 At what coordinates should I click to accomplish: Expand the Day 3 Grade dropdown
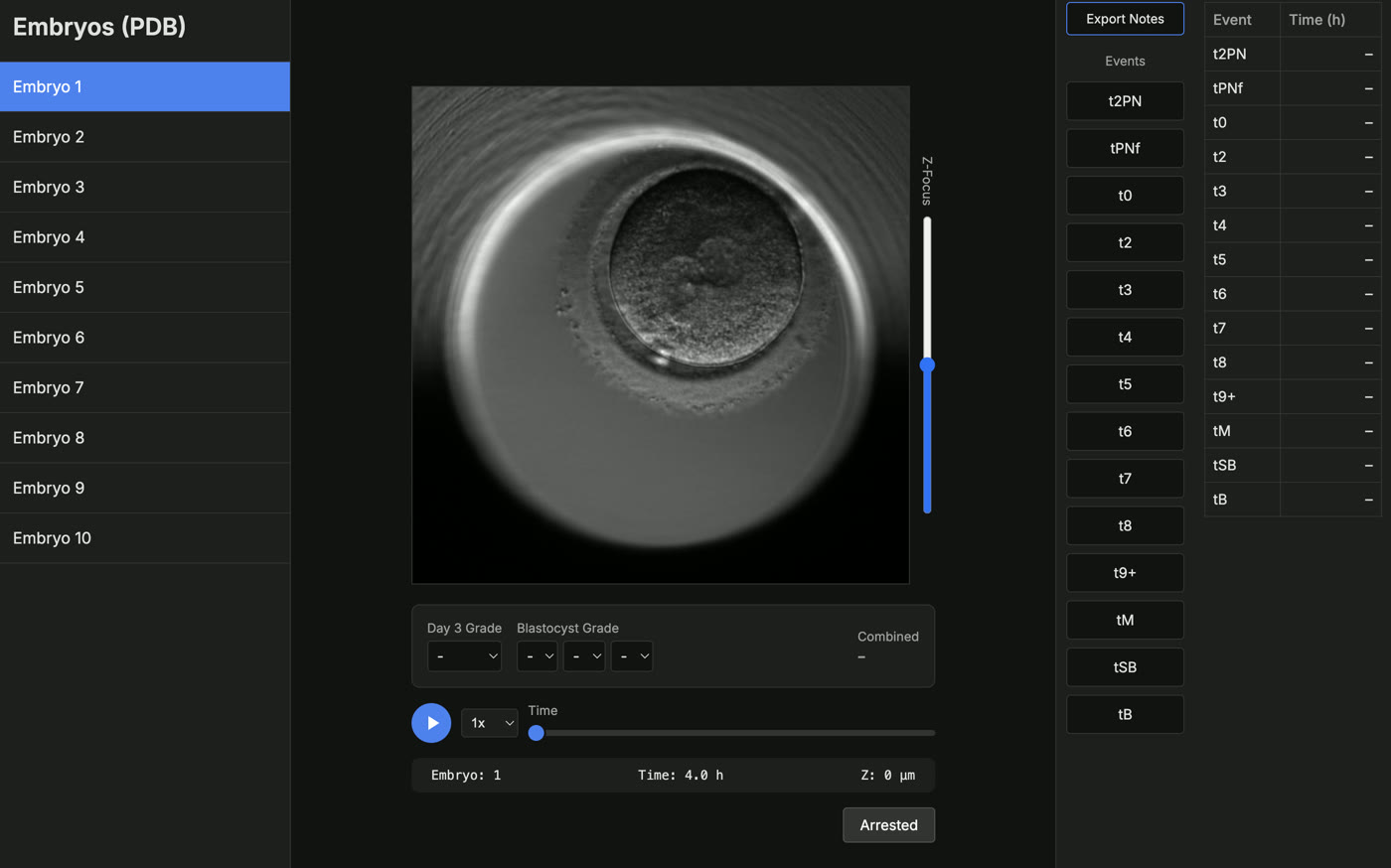tap(464, 656)
